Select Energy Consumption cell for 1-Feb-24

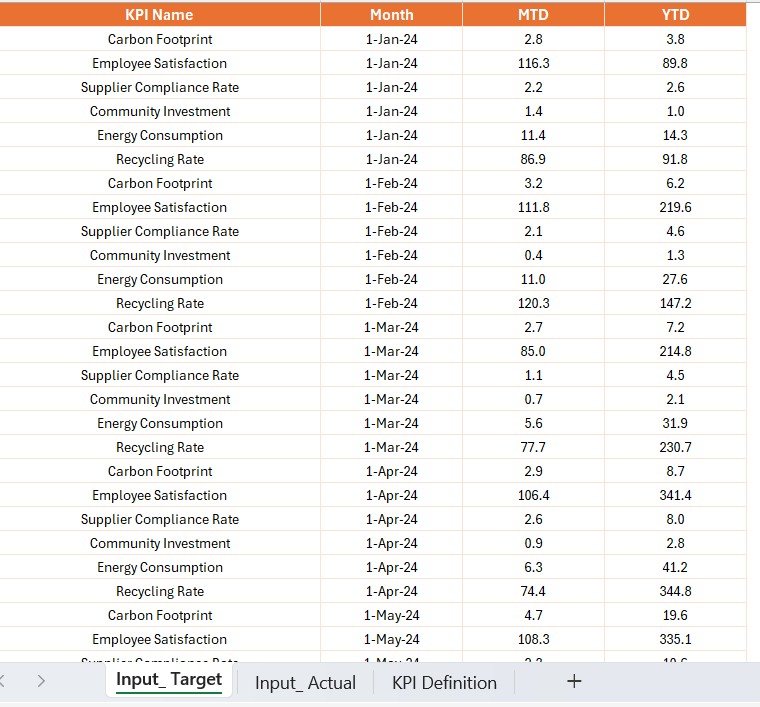point(160,279)
